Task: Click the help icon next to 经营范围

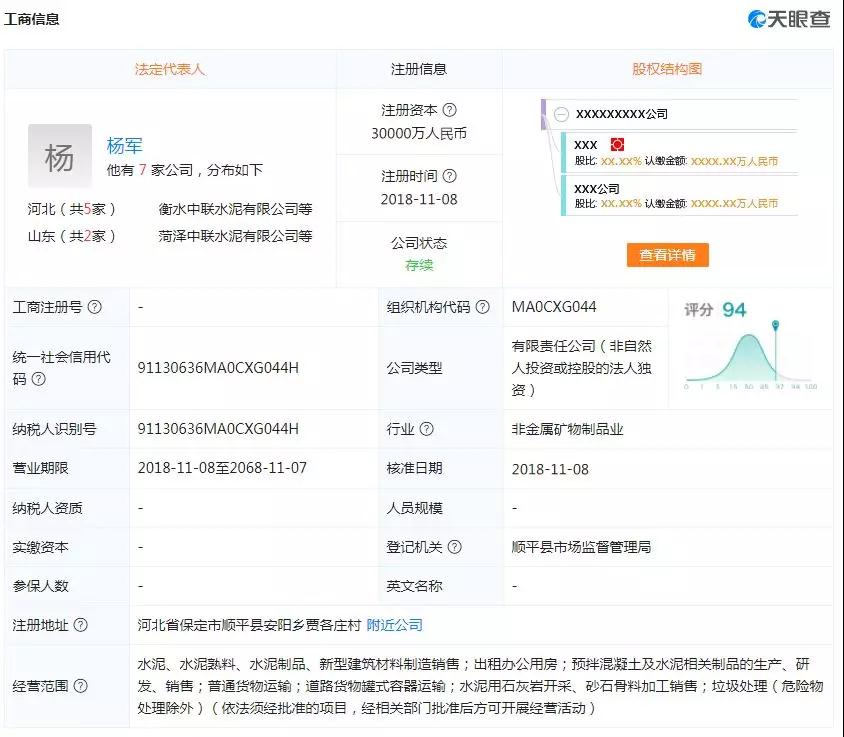Action: (x=81, y=686)
